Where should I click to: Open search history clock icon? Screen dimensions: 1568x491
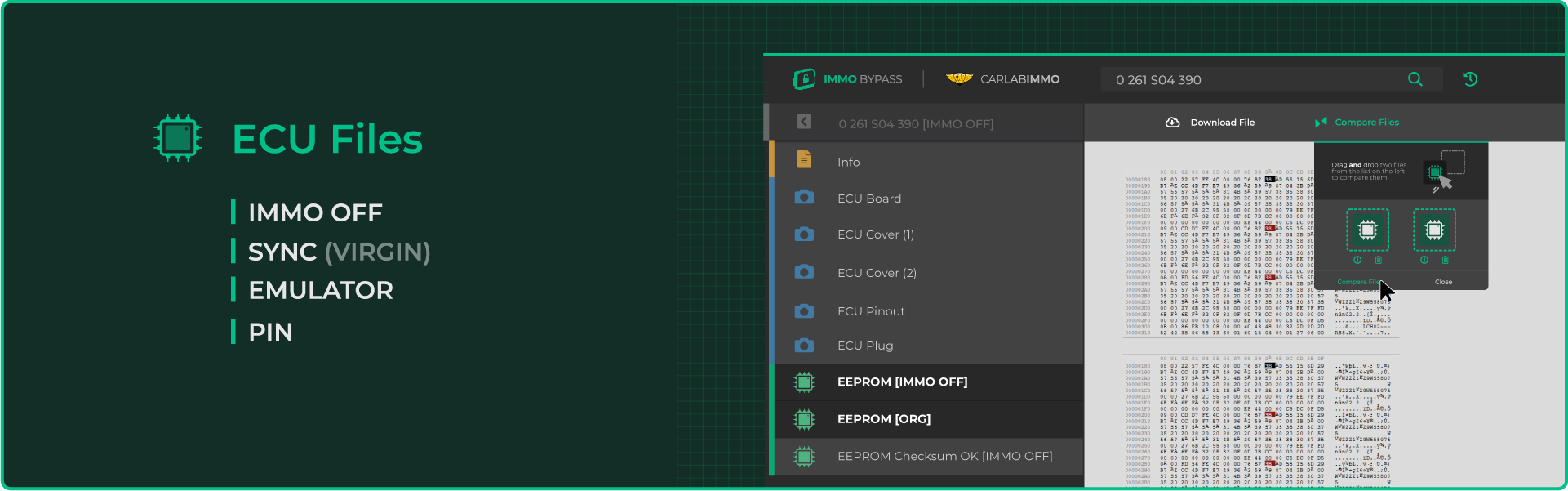1470,79
